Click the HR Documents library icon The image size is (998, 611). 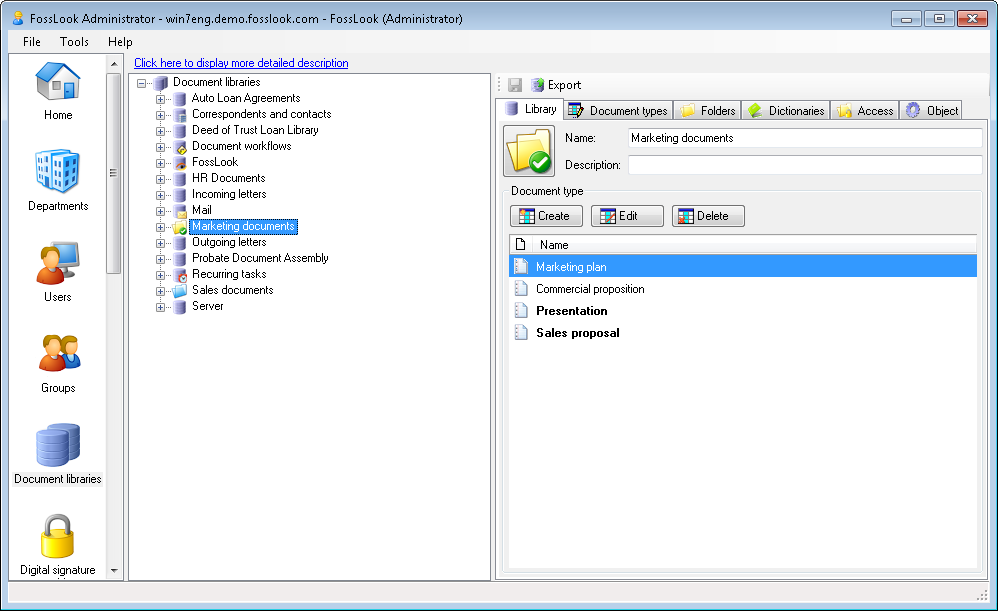coord(180,179)
